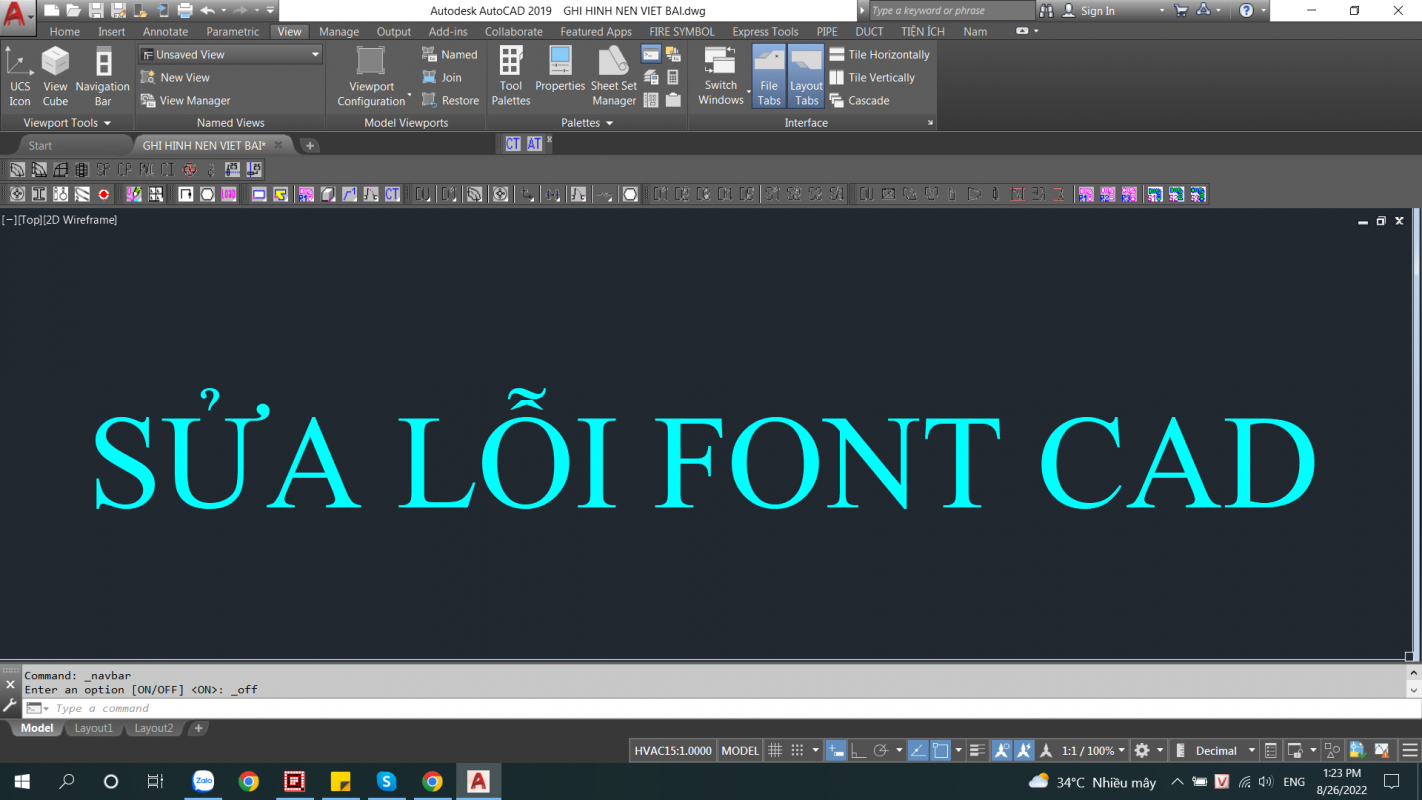Toggle drawing grid display in status bar

[x=774, y=751]
